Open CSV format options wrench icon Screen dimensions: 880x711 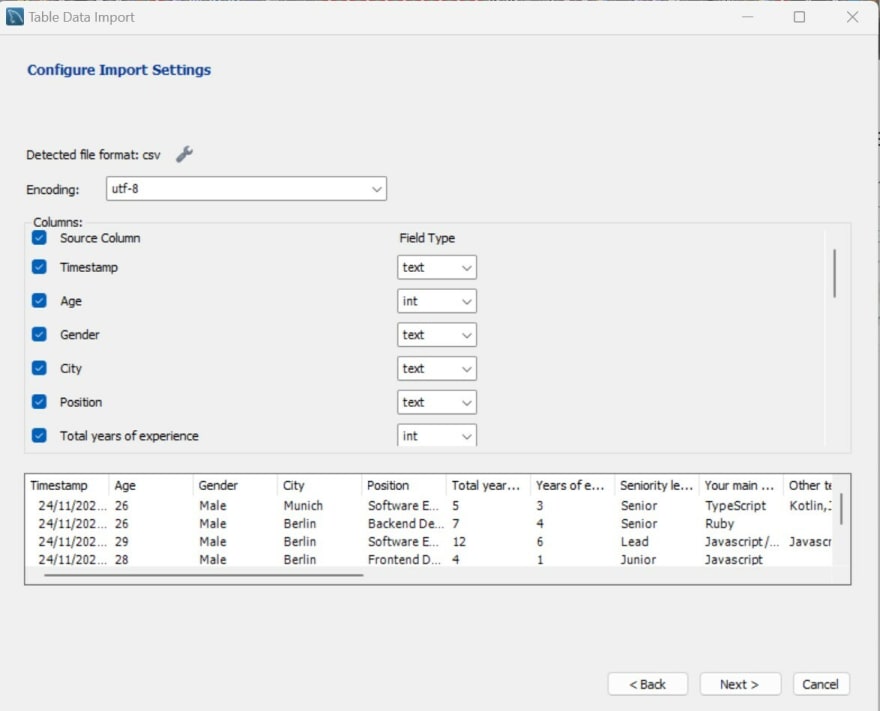pyautogui.click(x=184, y=154)
